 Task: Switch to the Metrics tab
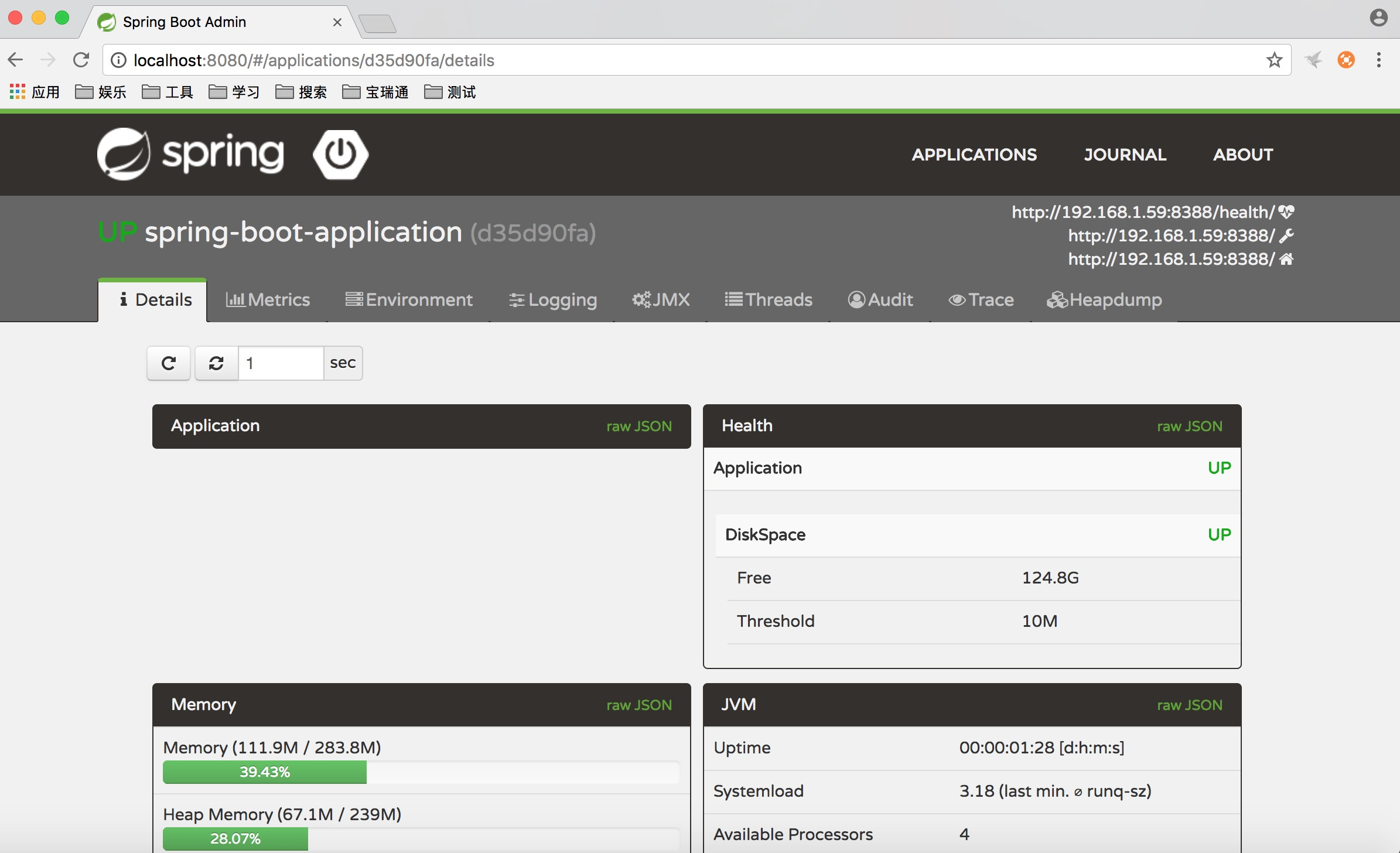pos(268,300)
